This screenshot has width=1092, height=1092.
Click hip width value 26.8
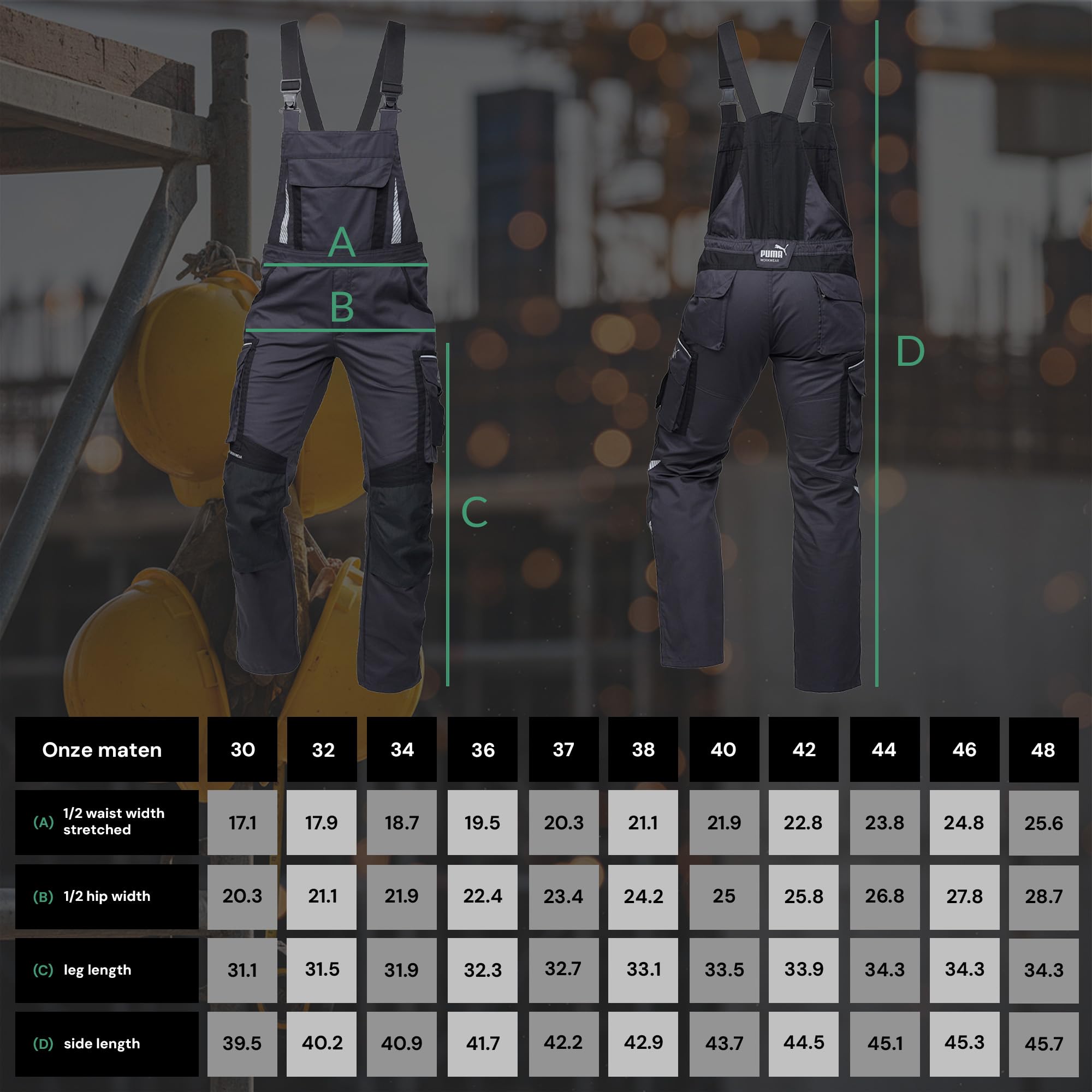point(885,897)
